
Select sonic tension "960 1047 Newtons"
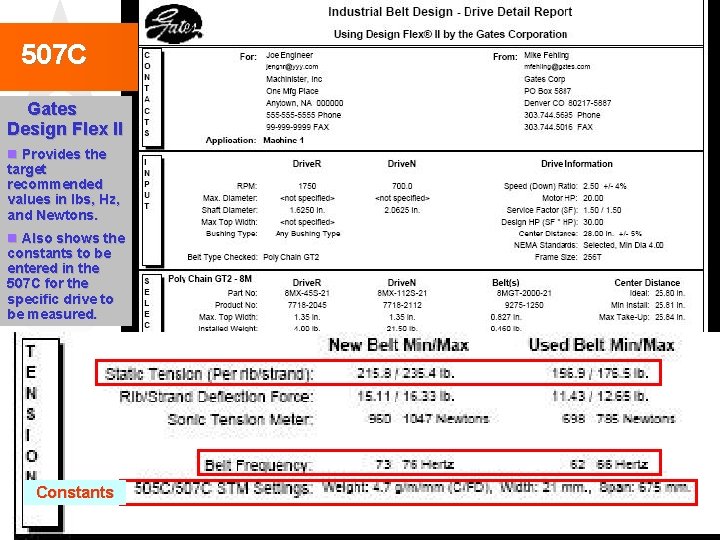click(429, 419)
